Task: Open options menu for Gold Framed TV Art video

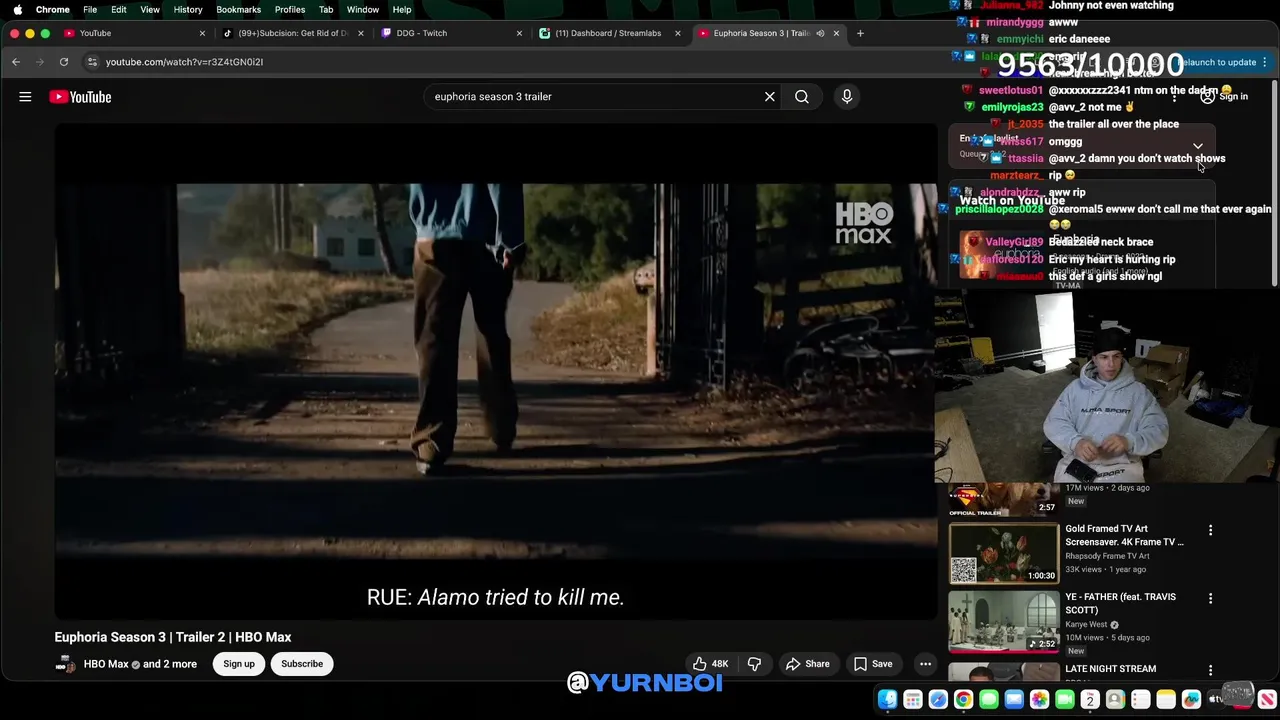Action: pos(1210,530)
